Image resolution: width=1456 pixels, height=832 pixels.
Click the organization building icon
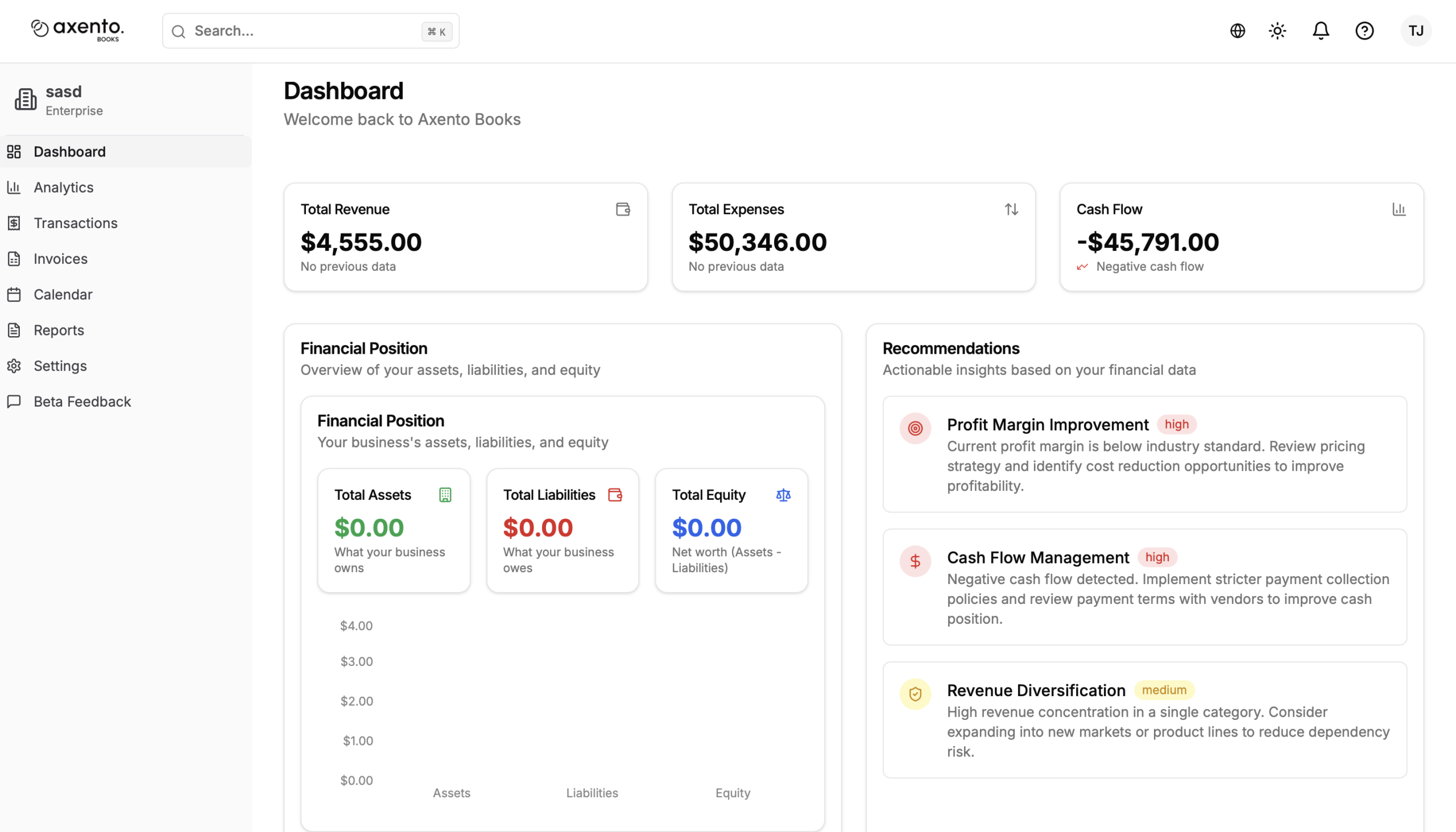coord(26,100)
